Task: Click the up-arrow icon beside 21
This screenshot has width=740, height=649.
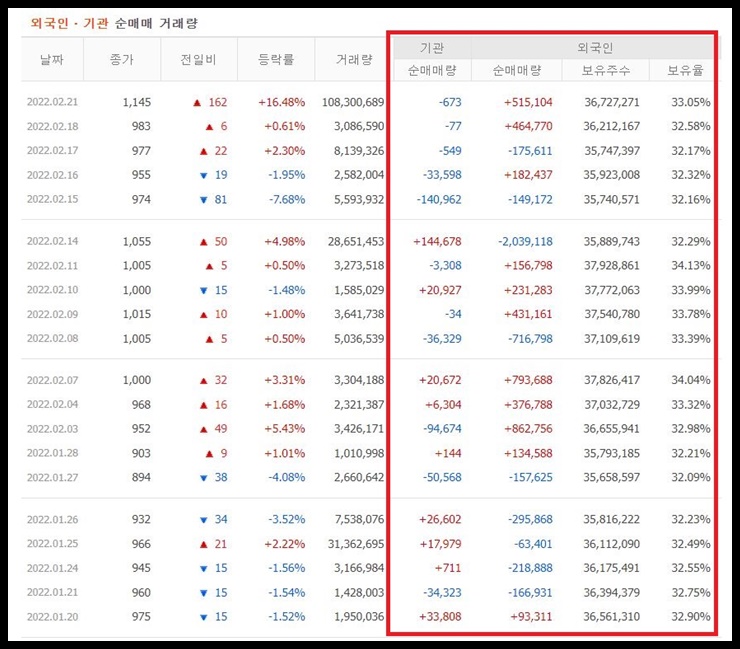Action: tap(203, 545)
